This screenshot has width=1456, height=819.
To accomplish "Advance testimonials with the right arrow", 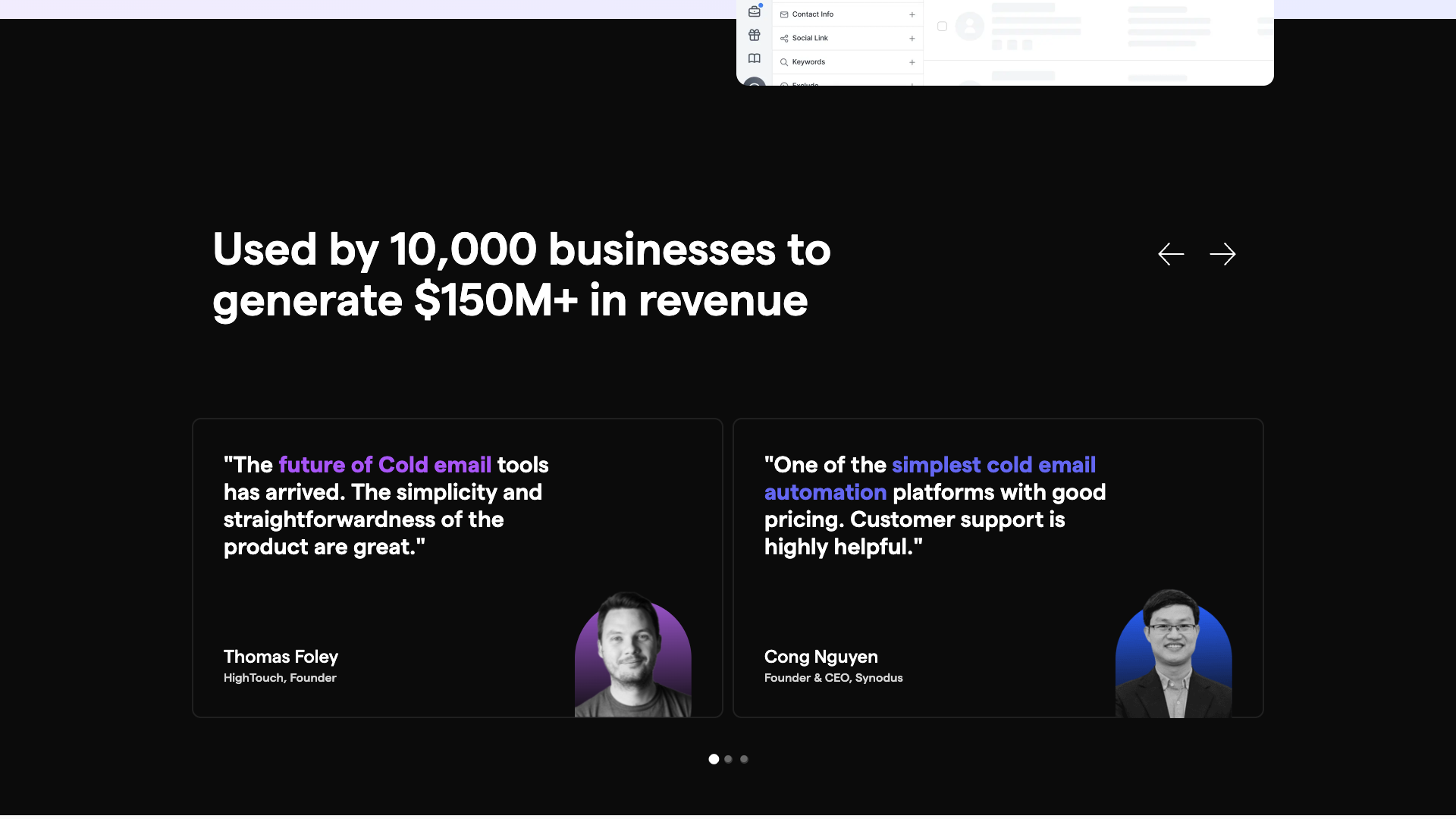I will tap(1222, 254).
